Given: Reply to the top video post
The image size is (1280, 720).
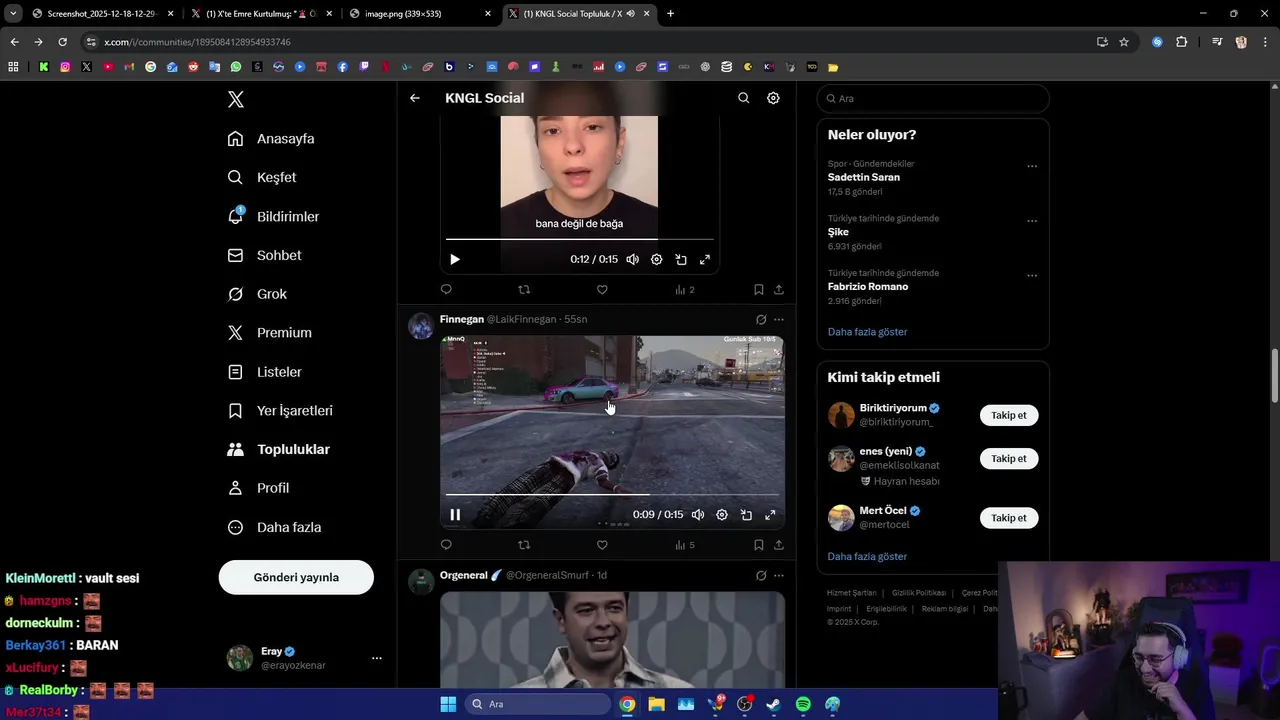Looking at the screenshot, I should 446,290.
